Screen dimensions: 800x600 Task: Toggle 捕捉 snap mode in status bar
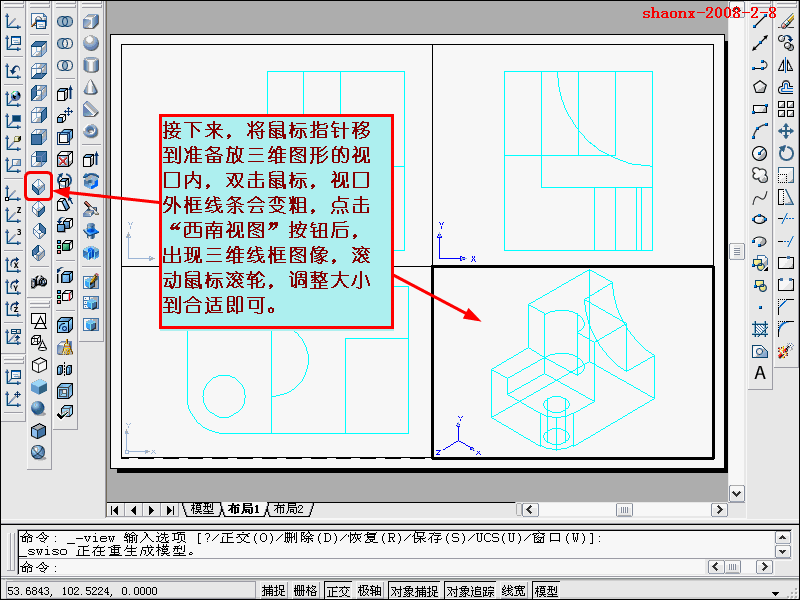click(x=273, y=591)
